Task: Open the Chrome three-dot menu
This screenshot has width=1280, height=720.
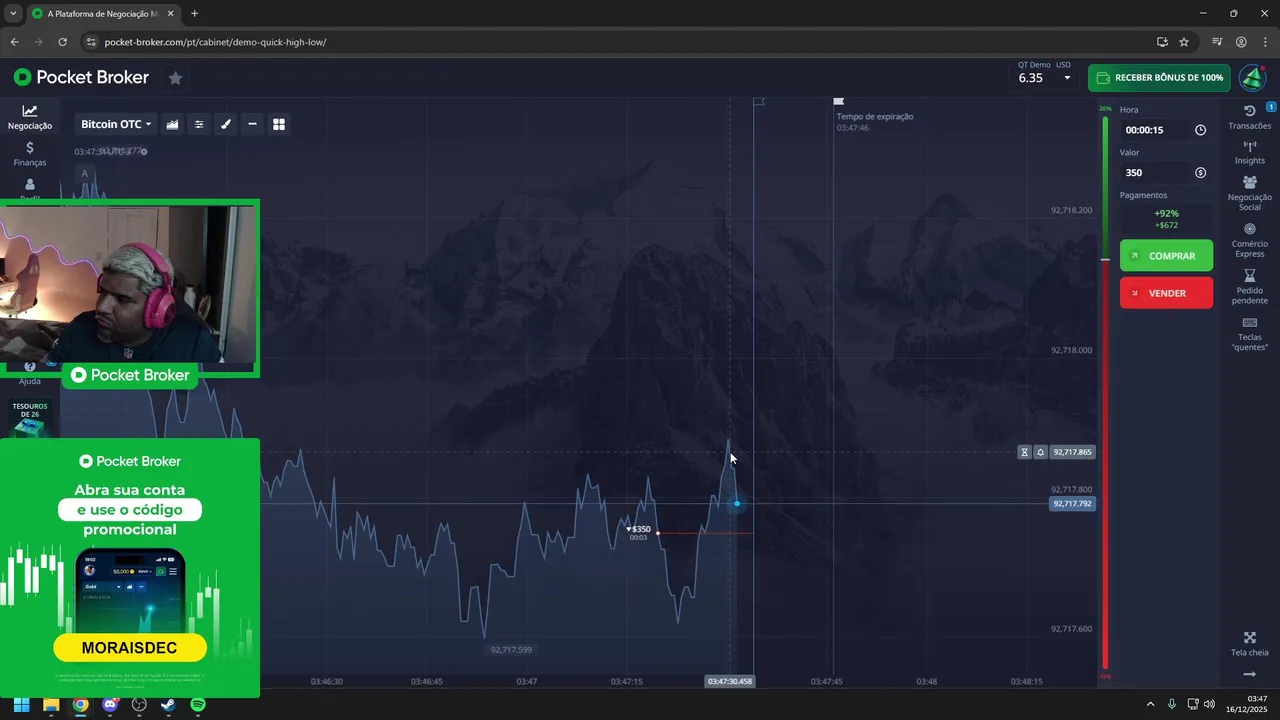Action: [1265, 42]
